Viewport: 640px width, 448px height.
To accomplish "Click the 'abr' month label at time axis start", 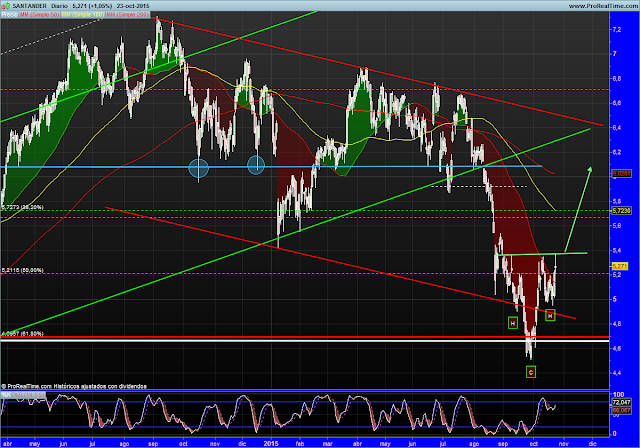I will click(7, 444).
